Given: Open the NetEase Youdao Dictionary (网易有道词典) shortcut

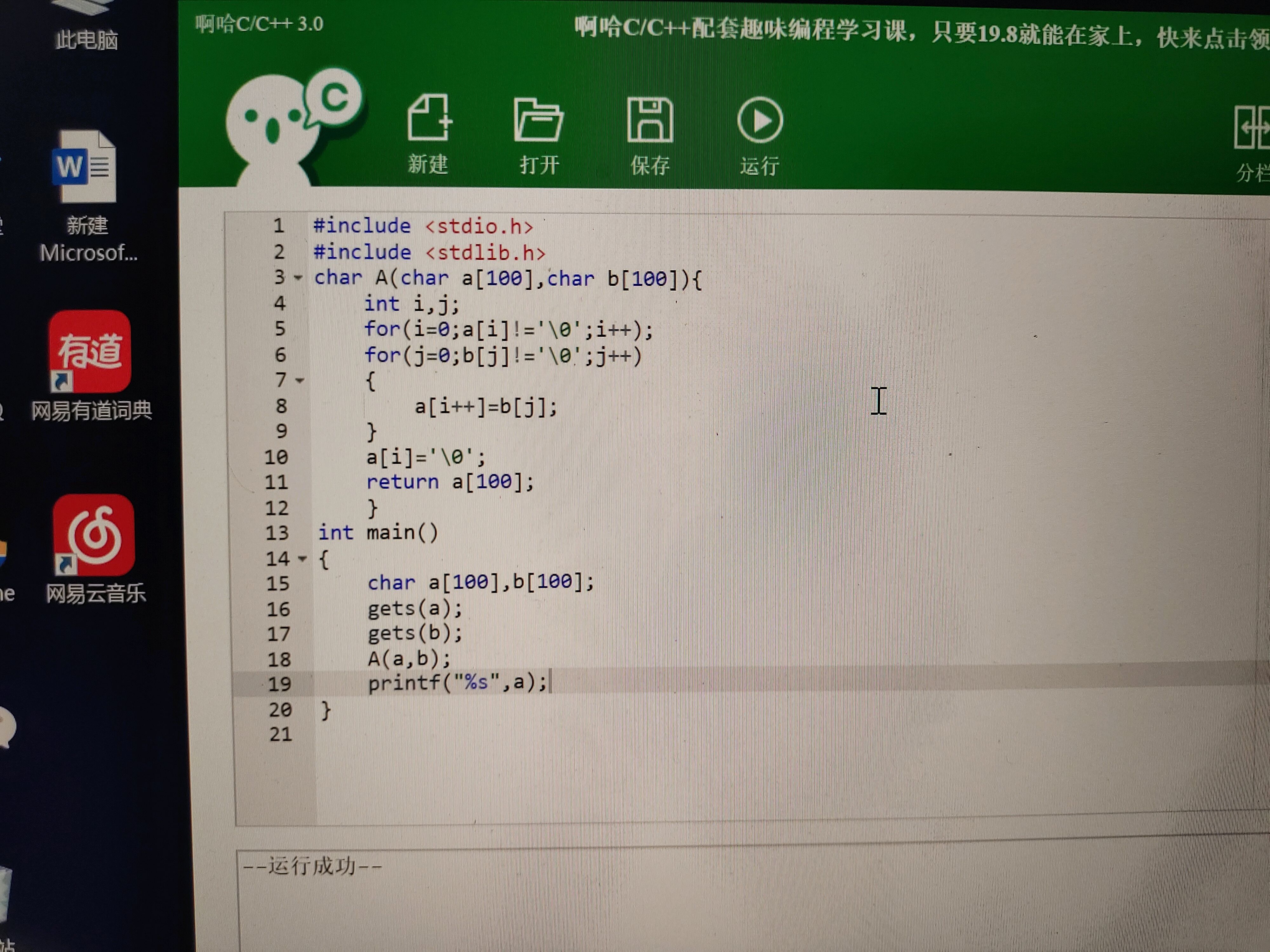Looking at the screenshot, I should 90,352.
